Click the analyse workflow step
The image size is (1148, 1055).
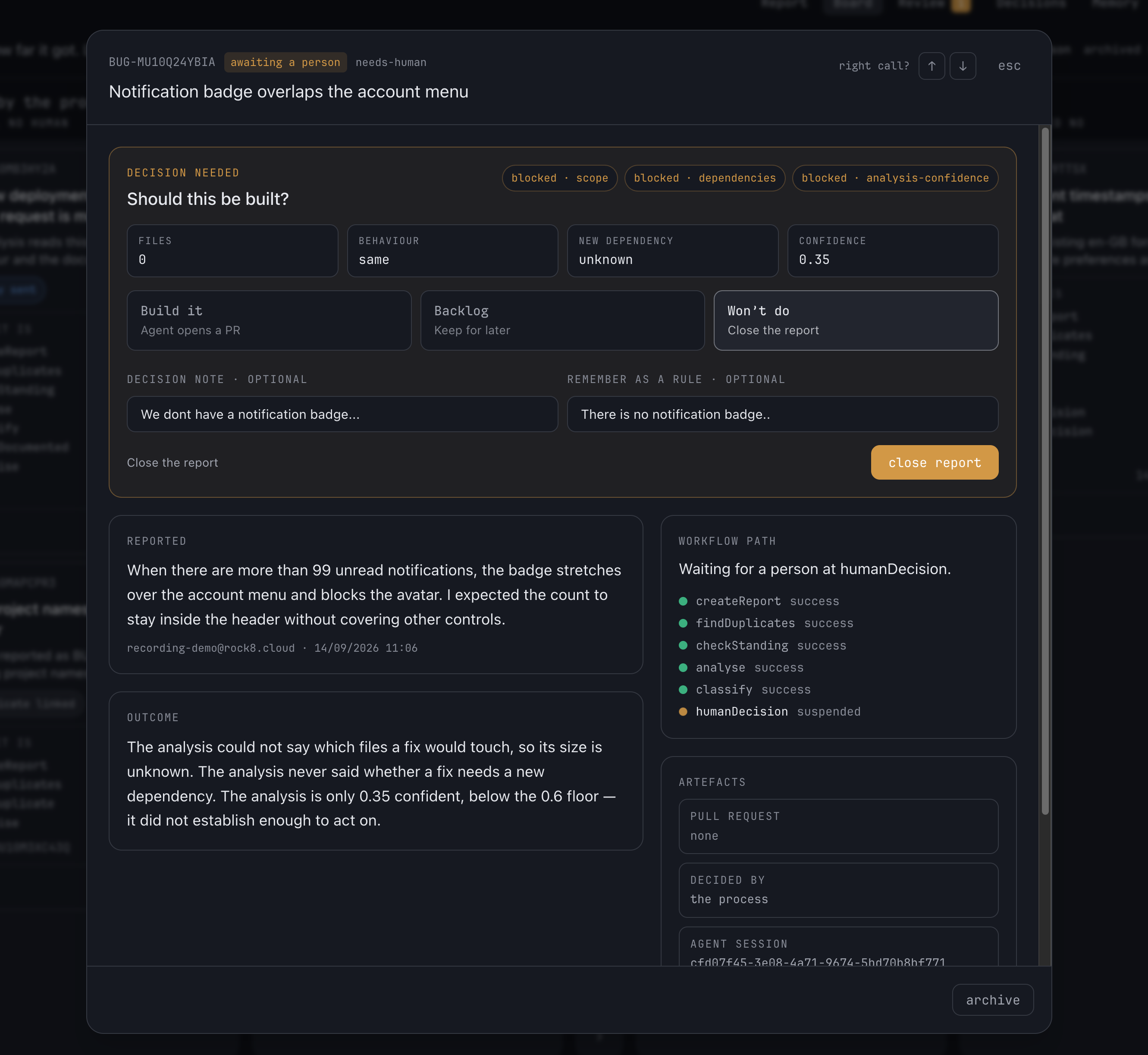click(741, 667)
